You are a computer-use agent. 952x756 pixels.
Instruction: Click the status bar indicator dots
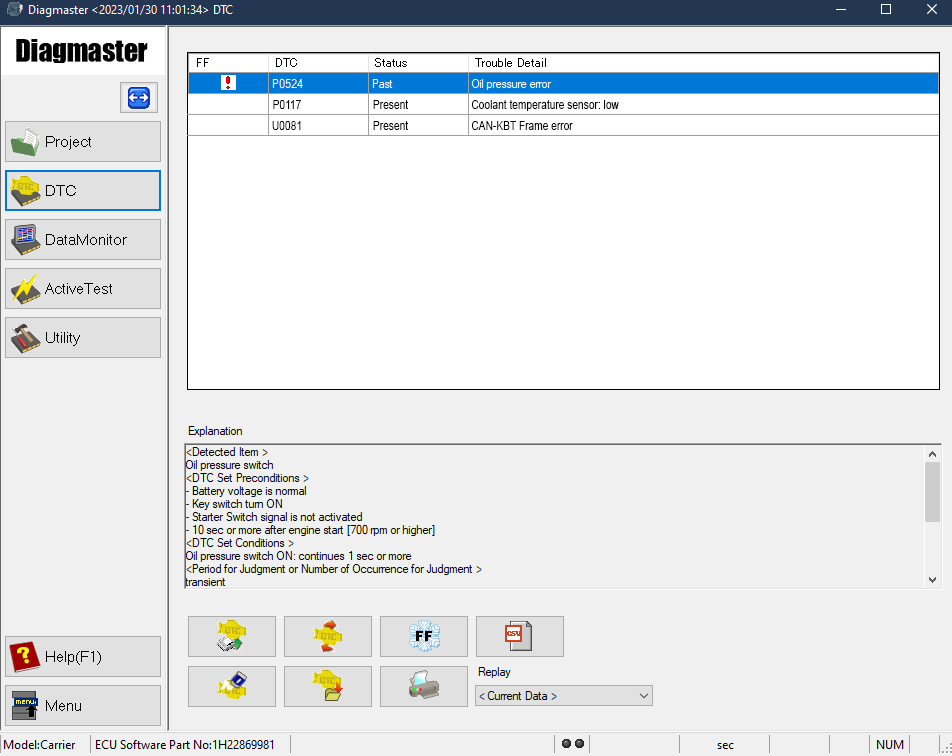point(573,744)
